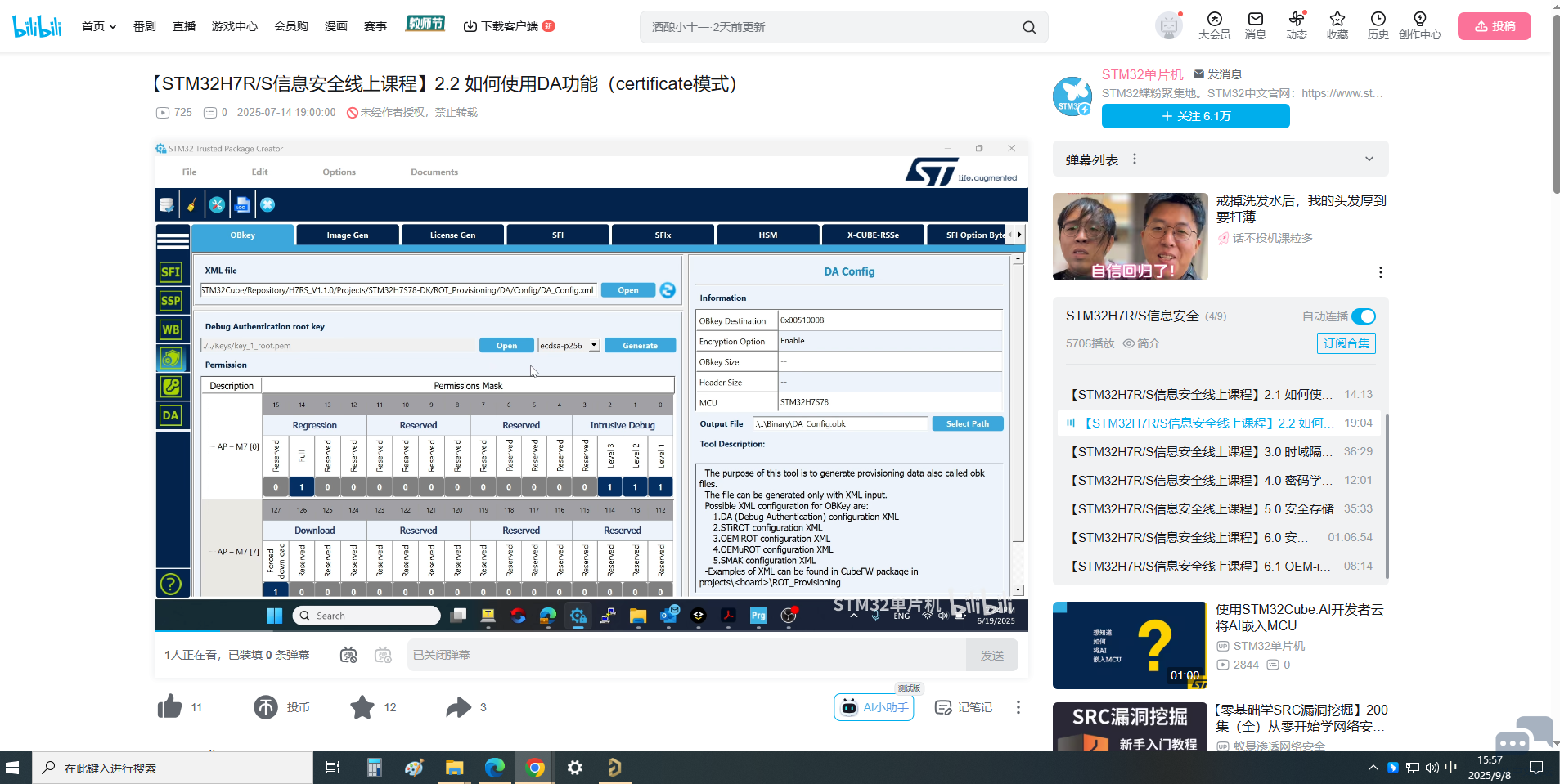Open the 大会员 membership icon
1560x784 pixels.
(x=1214, y=25)
